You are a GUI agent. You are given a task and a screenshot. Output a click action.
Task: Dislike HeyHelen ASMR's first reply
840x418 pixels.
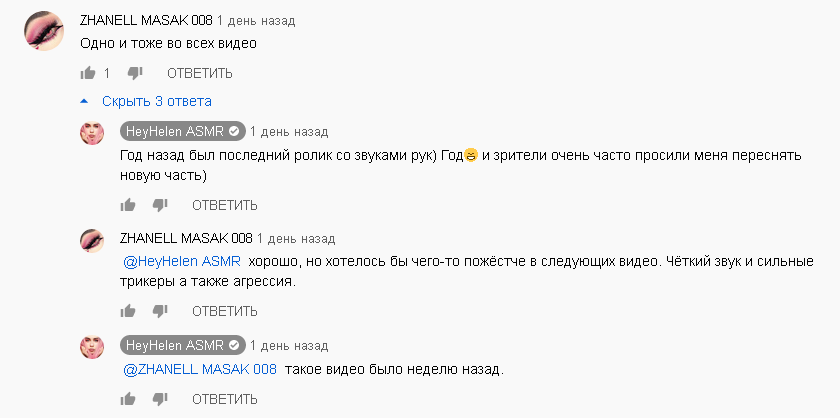pos(160,205)
